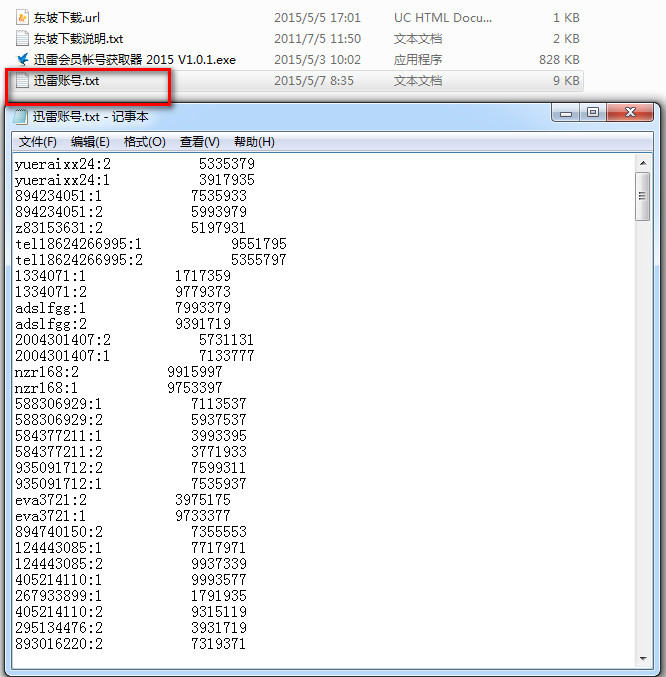This screenshot has width=666, height=677.
Task: Open the 编辑(E) menu
Action: [x=90, y=142]
